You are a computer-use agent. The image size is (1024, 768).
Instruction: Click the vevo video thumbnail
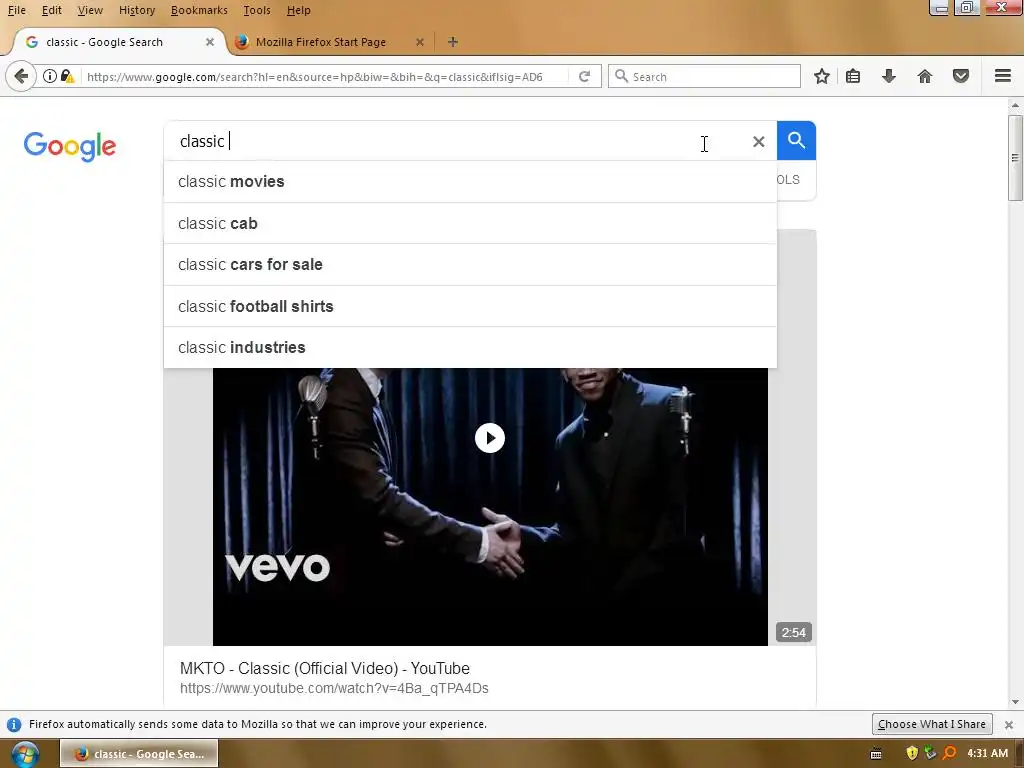(x=490, y=507)
